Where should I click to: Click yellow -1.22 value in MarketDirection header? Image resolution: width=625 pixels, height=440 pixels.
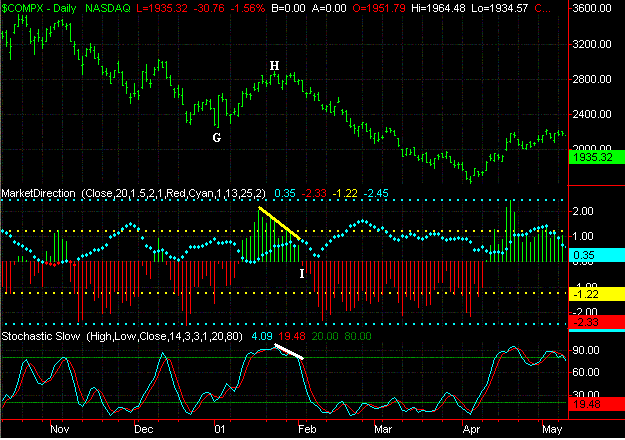tap(345, 193)
